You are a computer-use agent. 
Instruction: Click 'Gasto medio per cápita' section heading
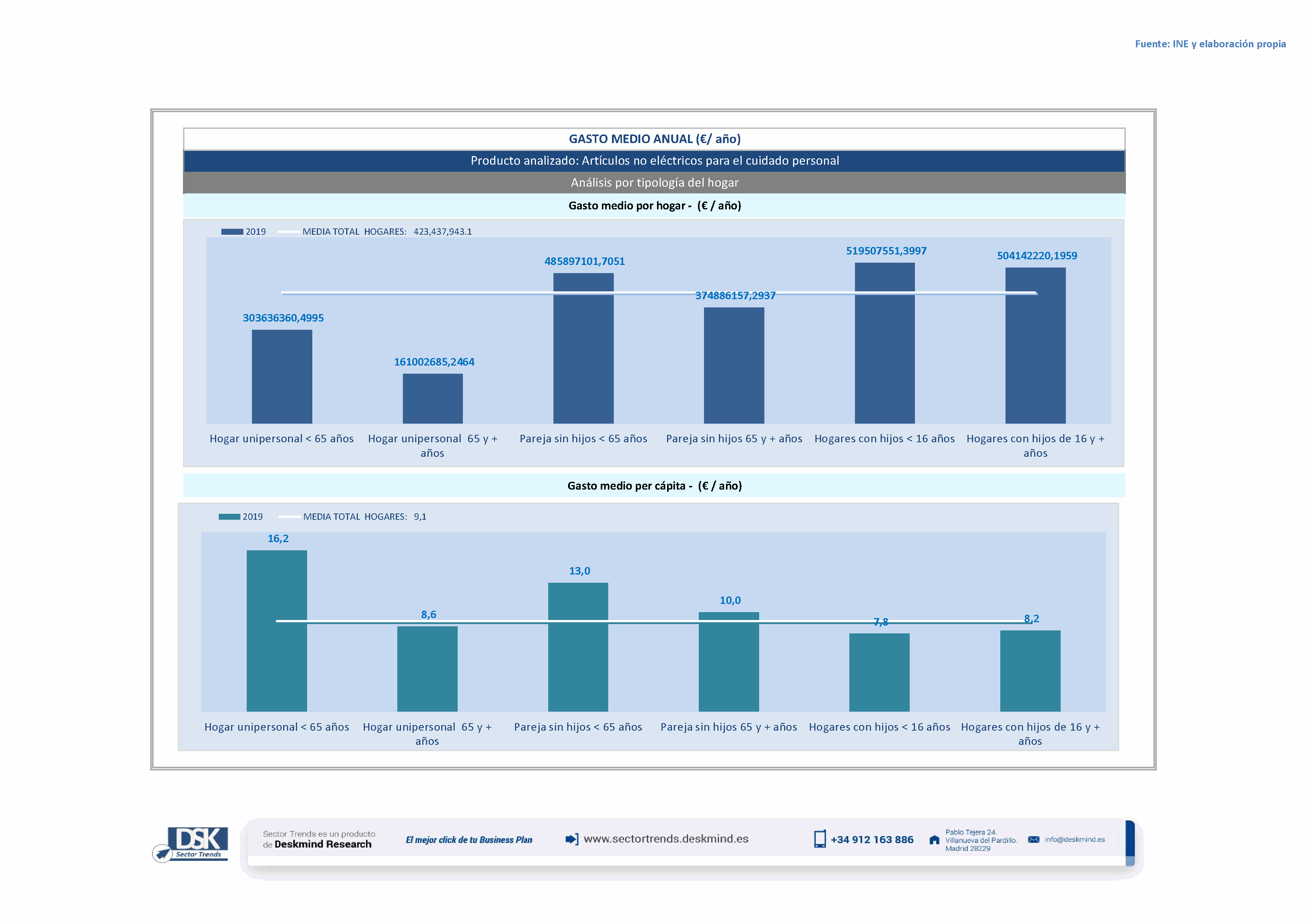(654, 485)
